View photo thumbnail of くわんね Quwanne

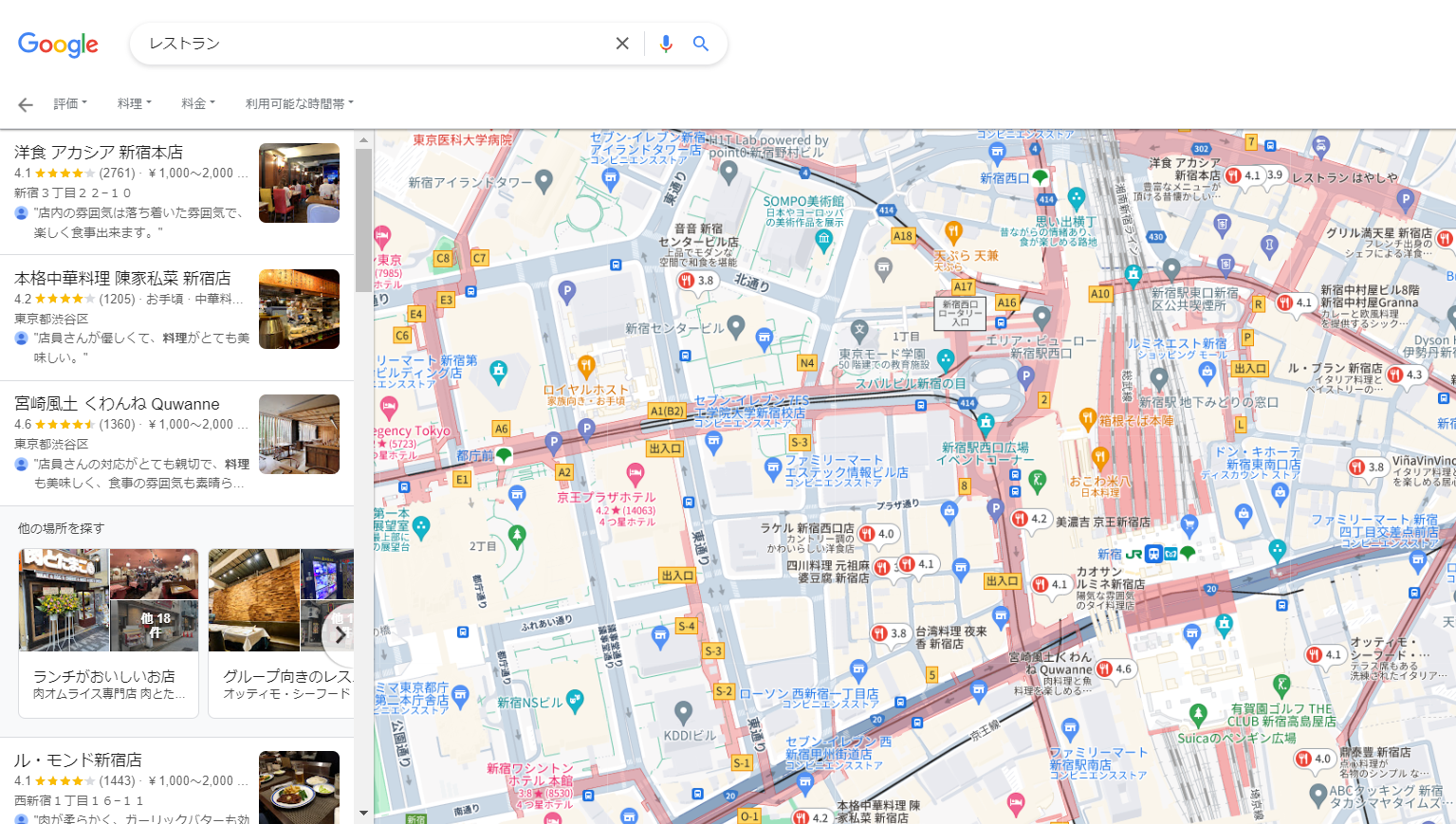click(299, 434)
